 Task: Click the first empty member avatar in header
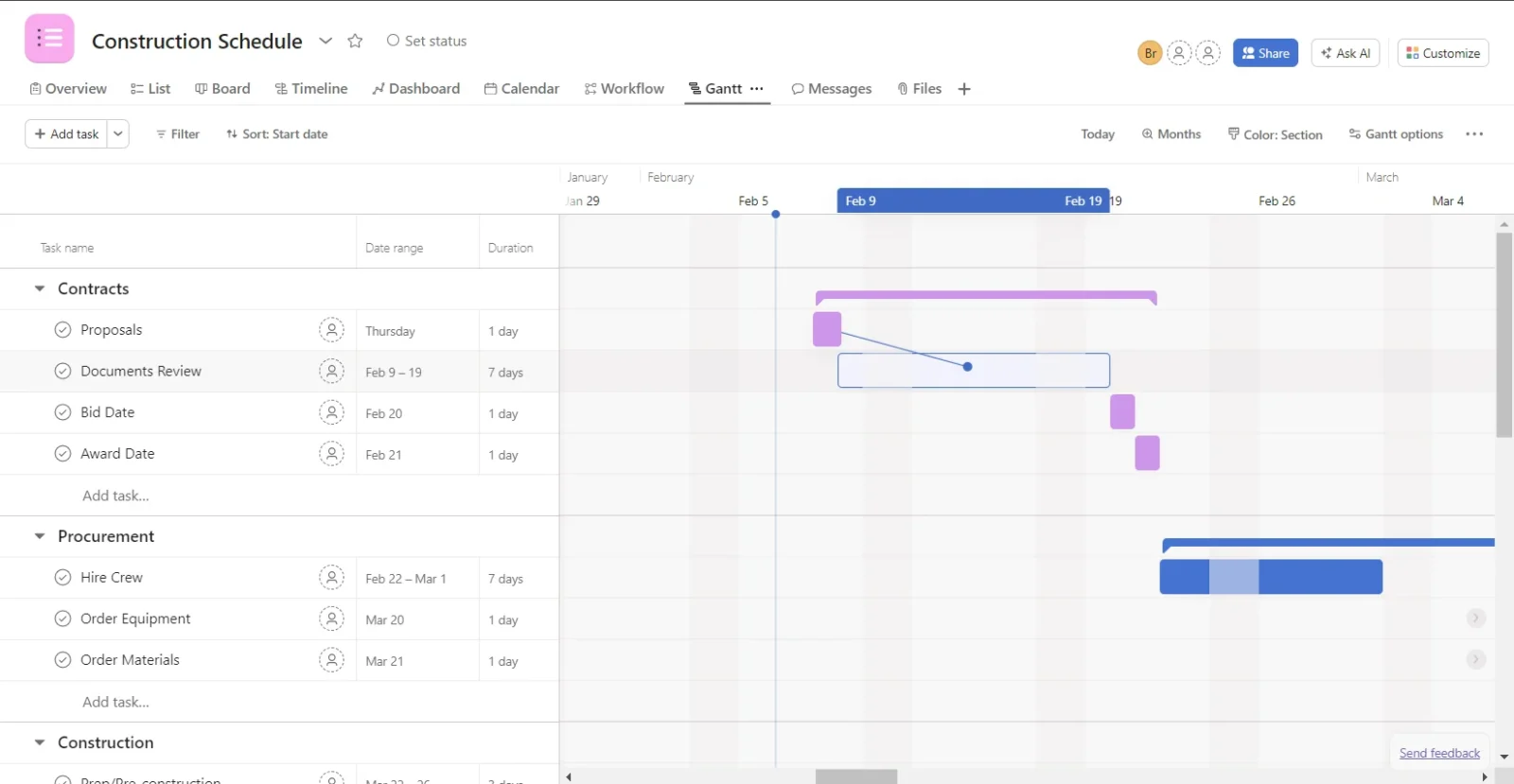[x=1179, y=53]
